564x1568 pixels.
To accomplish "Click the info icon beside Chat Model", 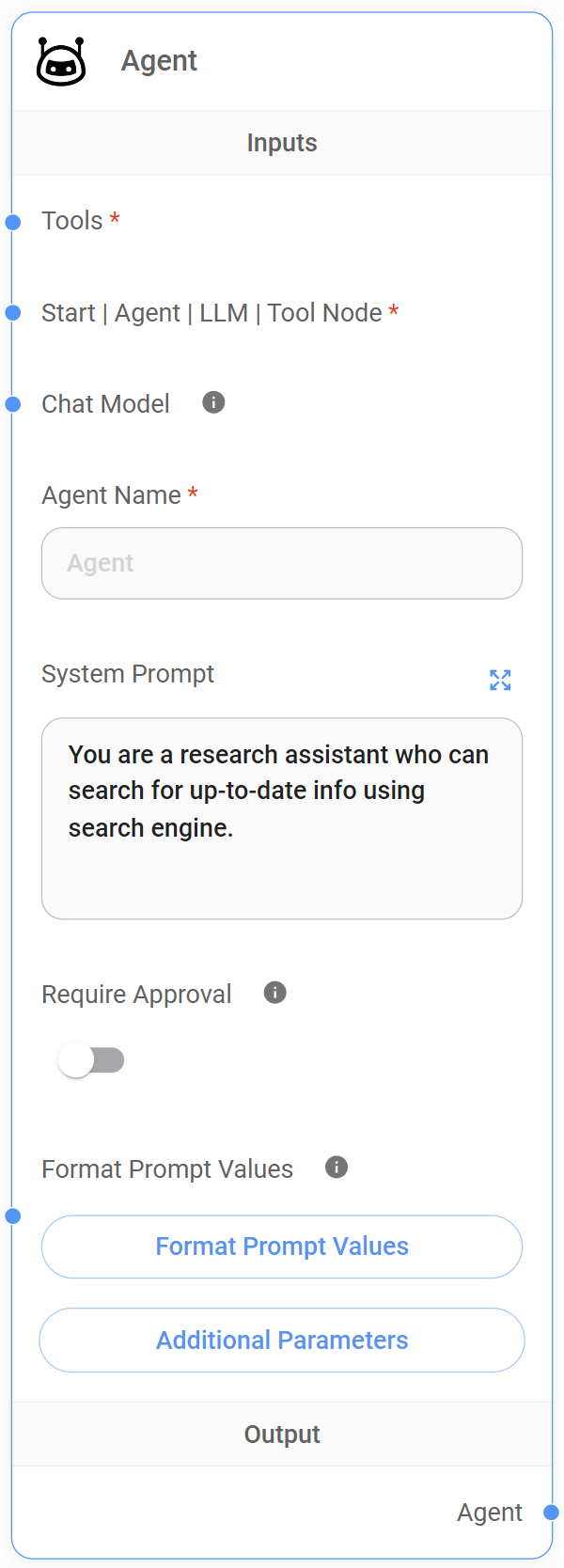I will tap(214, 403).
